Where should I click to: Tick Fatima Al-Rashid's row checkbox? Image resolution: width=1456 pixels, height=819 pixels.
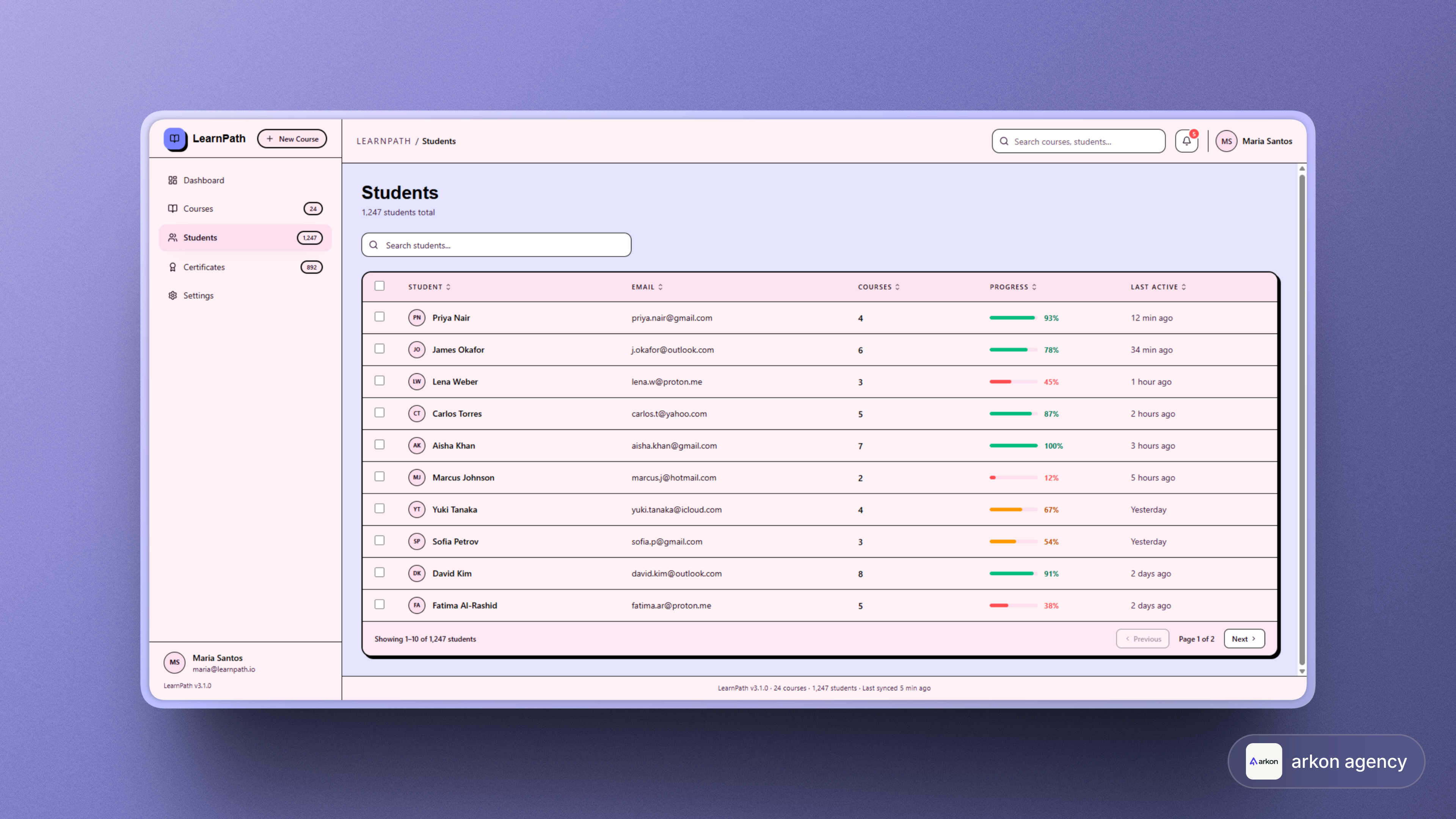pos(379,604)
